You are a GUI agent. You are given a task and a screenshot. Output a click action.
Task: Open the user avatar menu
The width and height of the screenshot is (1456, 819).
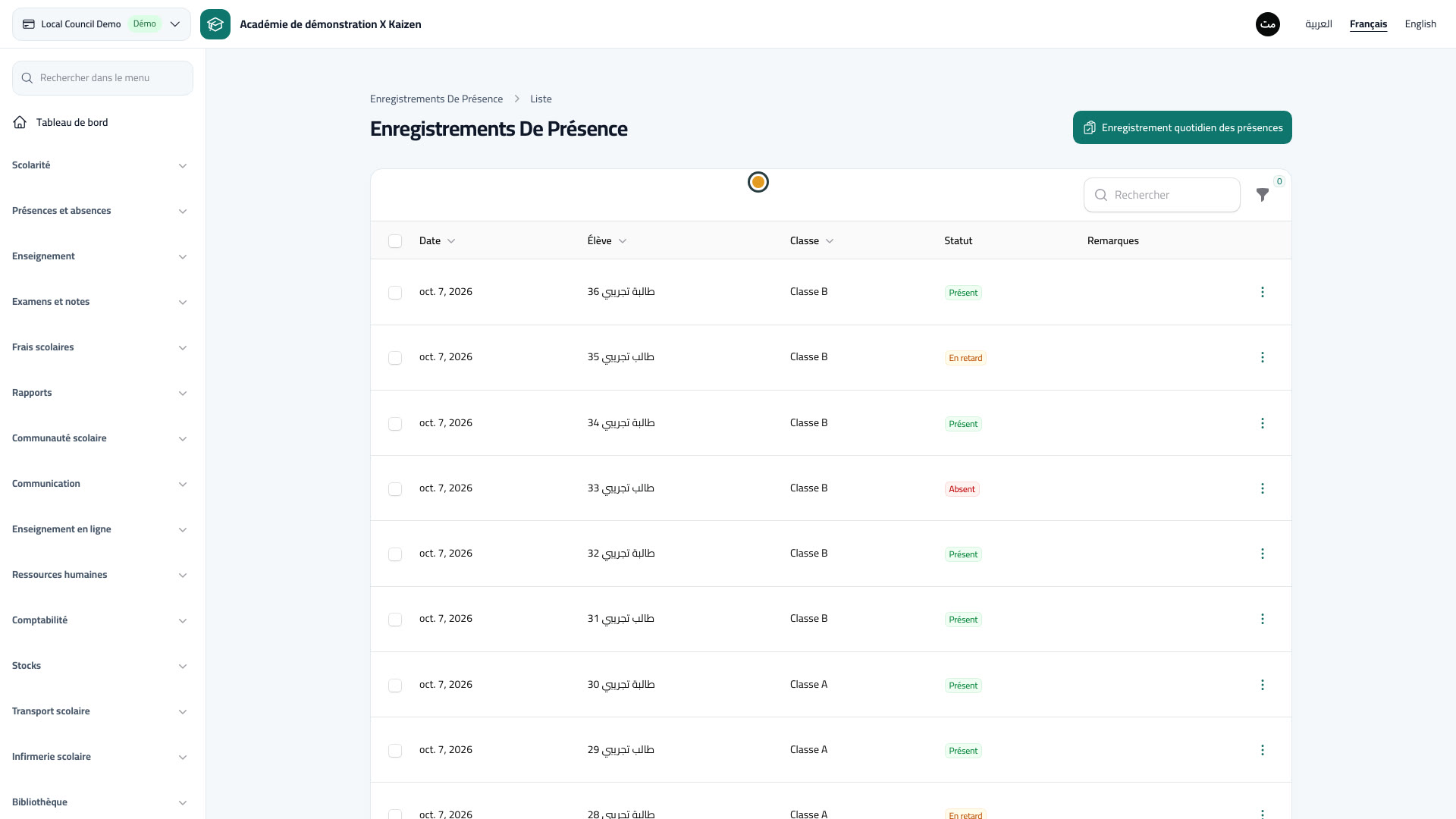pyautogui.click(x=1268, y=24)
